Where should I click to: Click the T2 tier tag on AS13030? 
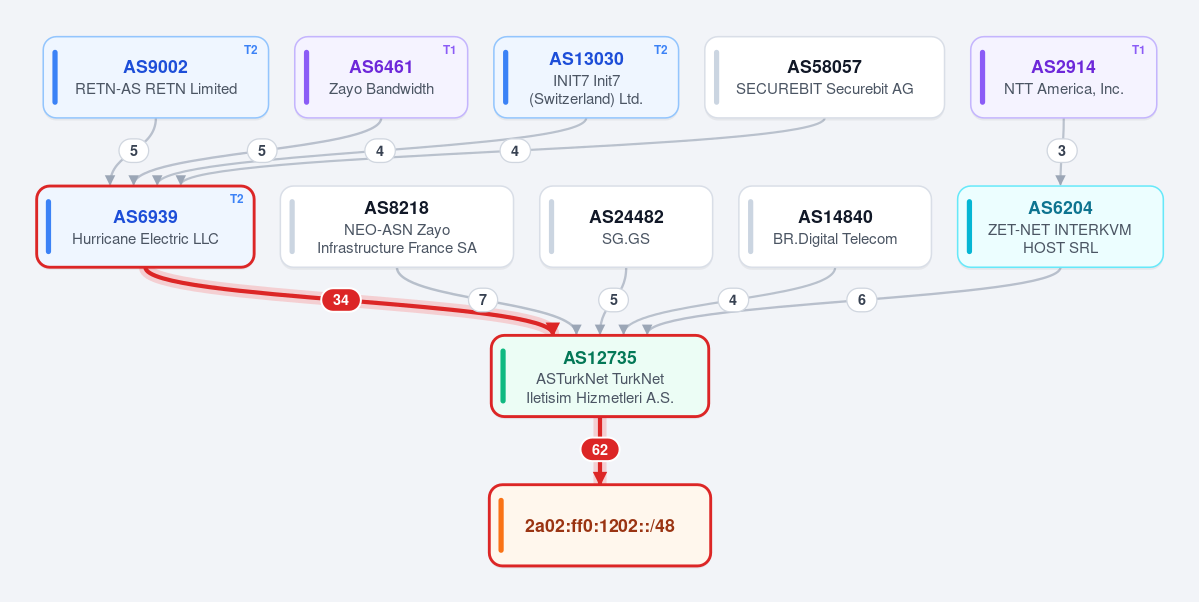[x=661, y=50]
